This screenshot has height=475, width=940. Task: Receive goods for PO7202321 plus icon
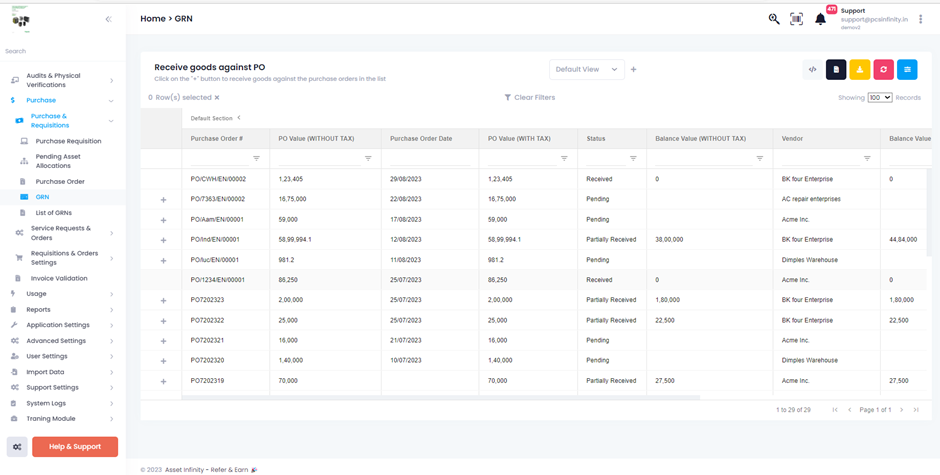click(x=164, y=341)
